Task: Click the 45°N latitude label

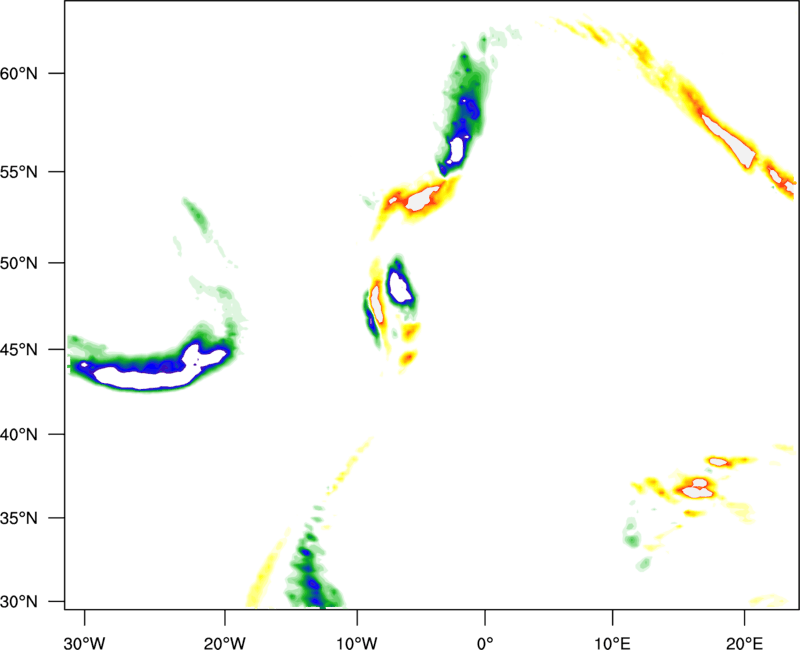Action: click(x=19, y=350)
